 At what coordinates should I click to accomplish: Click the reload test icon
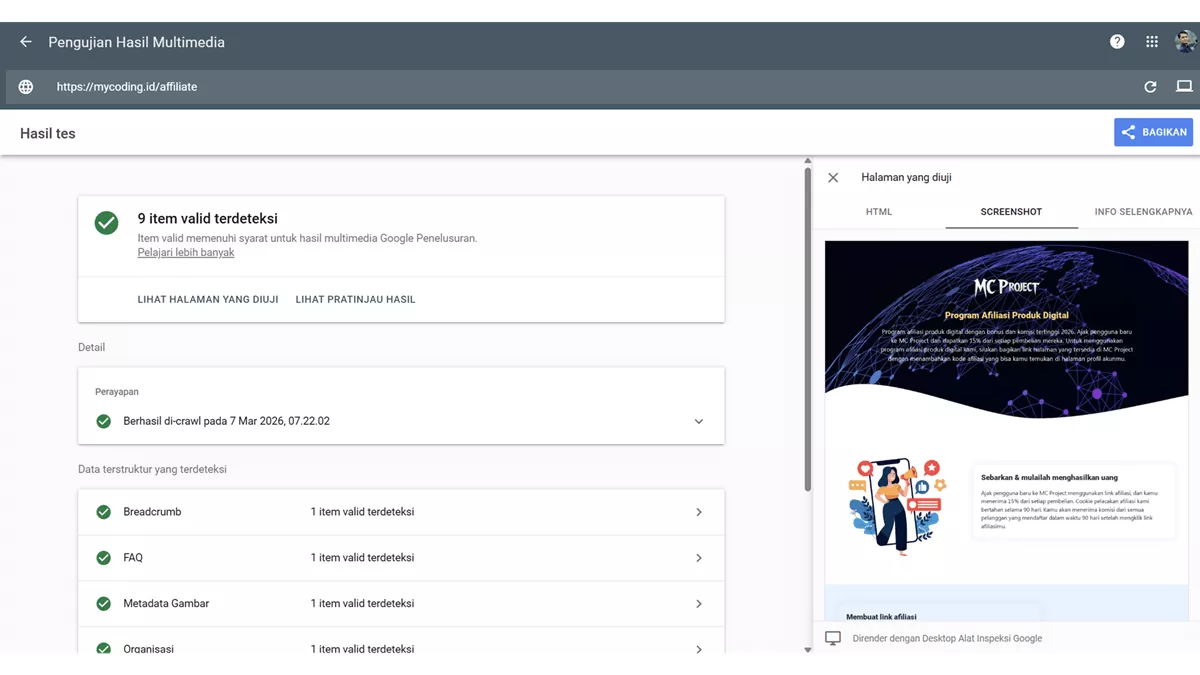click(x=1150, y=87)
